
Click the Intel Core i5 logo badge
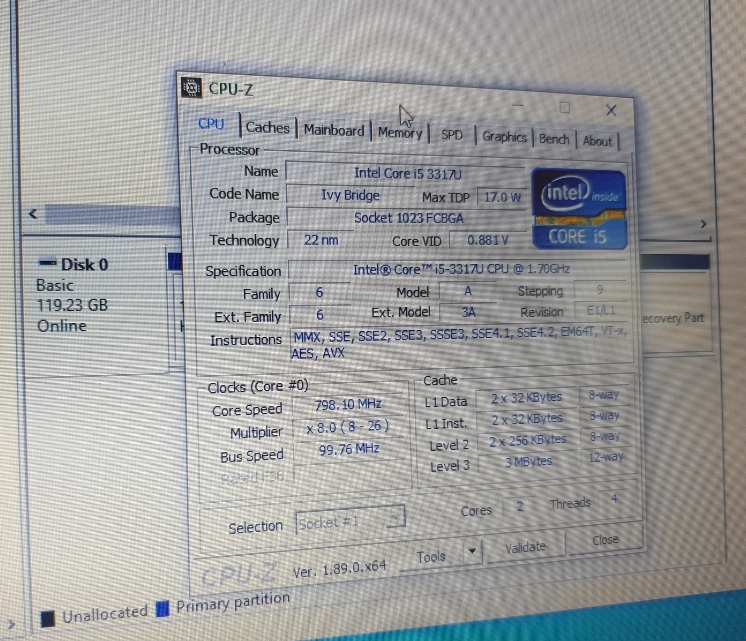[579, 210]
